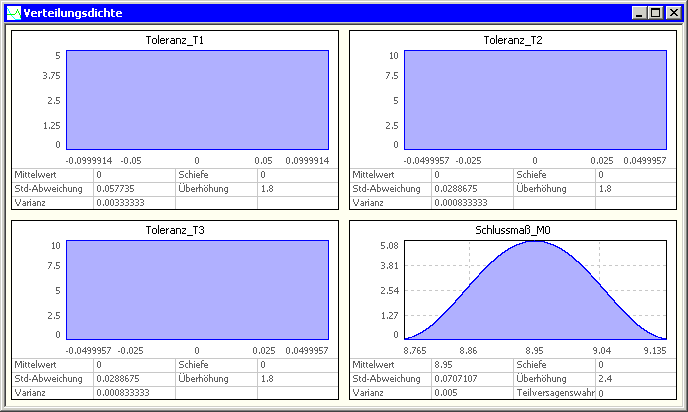This screenshot has height=412, width=688.
Task: Minimize the Verteilungsdichte window
Action: 640,13
